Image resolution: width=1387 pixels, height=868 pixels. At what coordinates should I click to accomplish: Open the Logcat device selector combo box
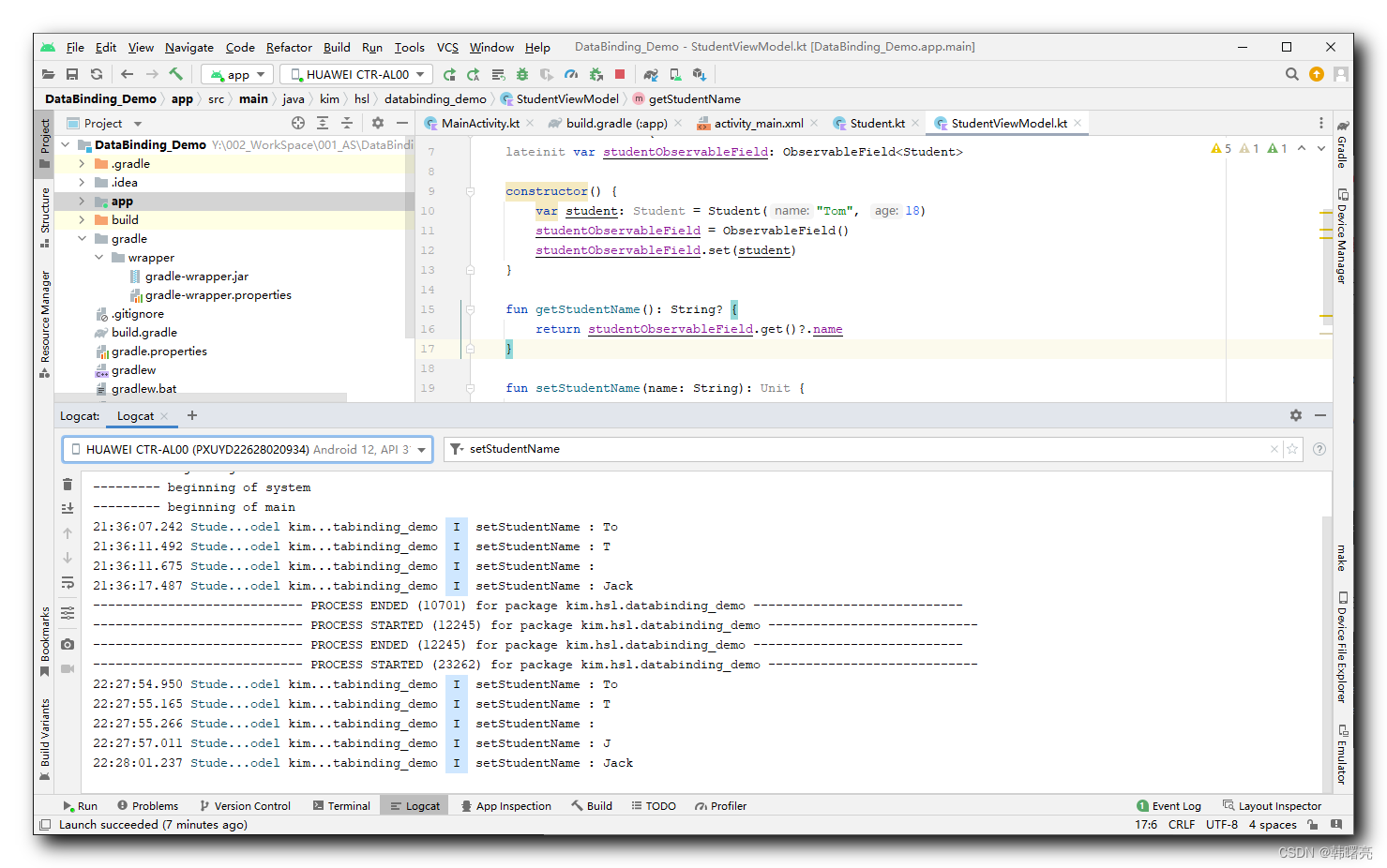click(248, 449)
